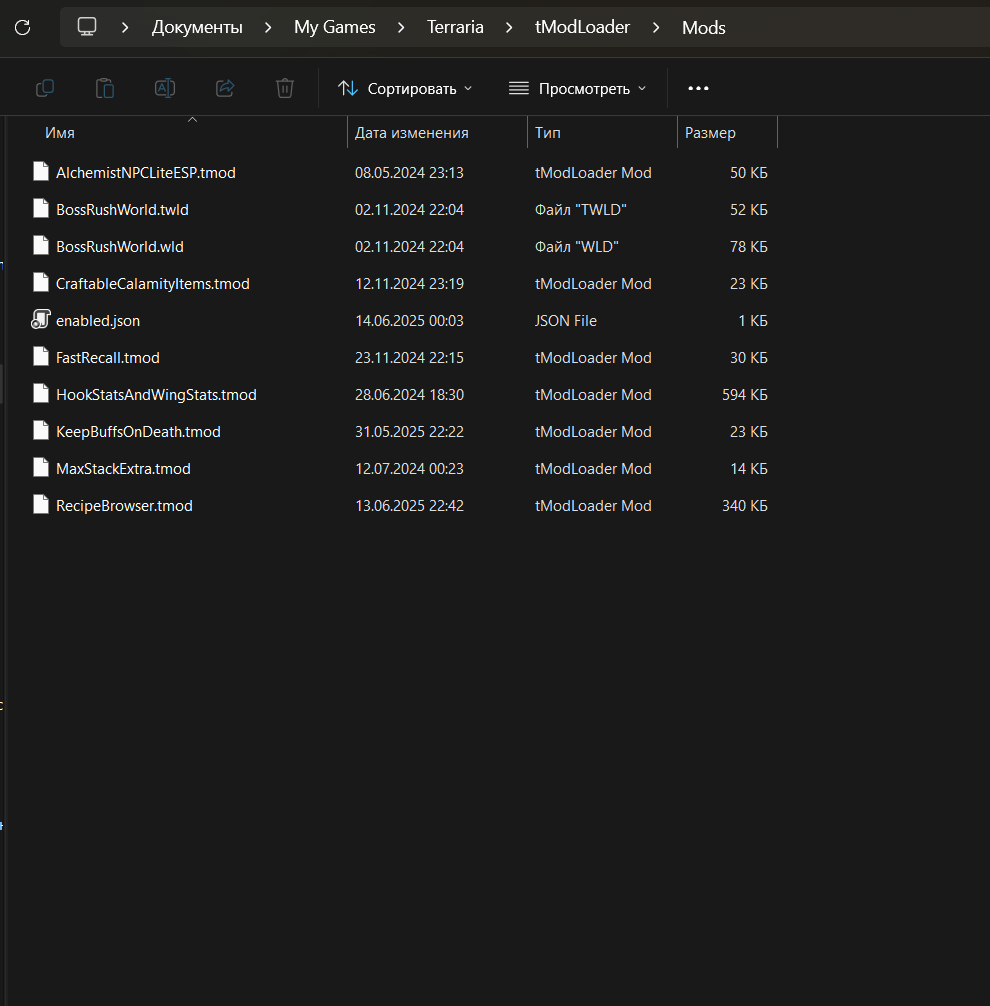Click the This PC monitor icon in breadcrumb
Viewport: 990px width, 1006px height.
click(87, 27)
